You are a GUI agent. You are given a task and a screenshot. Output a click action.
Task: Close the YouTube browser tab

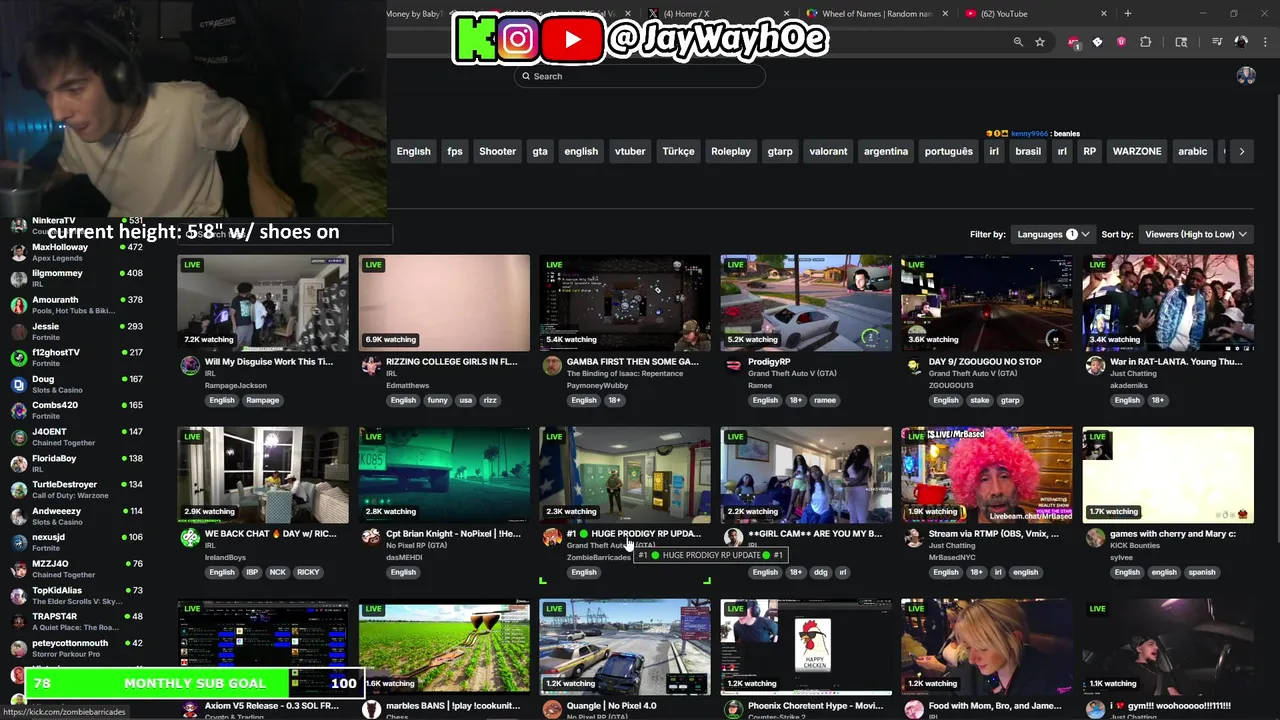point(1104,14)
